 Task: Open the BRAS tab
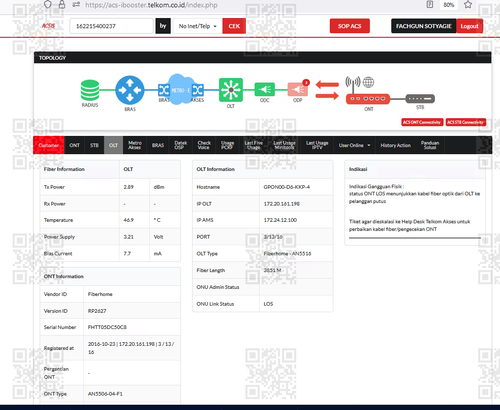point(158,145)
